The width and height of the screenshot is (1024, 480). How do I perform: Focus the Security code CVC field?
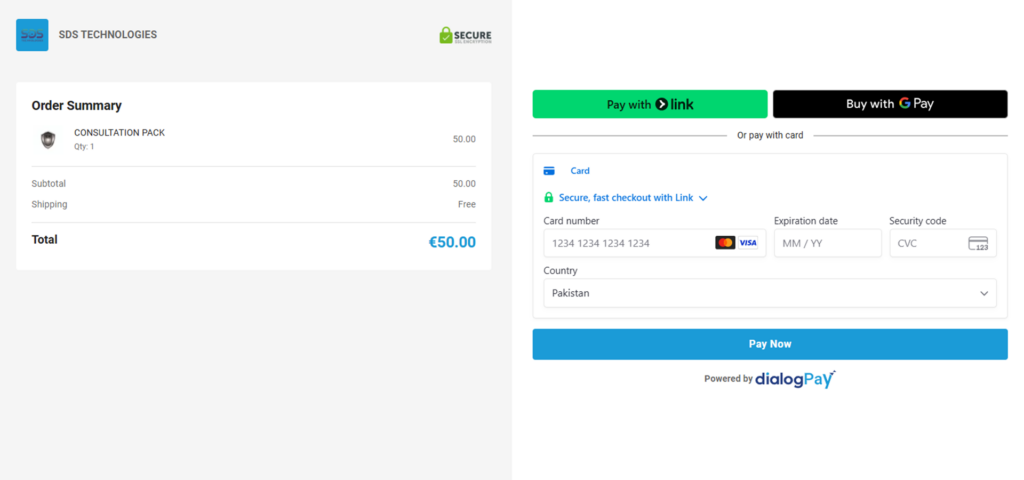(925, 243)
